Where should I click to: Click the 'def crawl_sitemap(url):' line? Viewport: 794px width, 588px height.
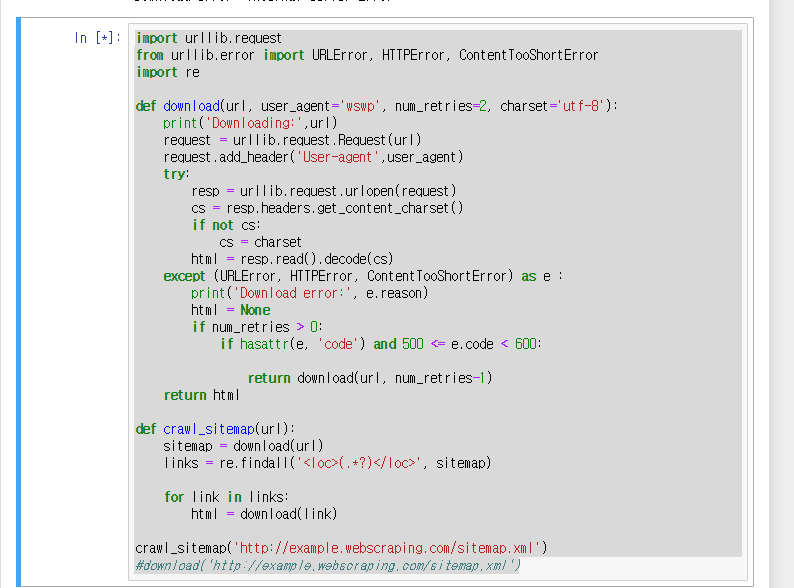(x=215, y=429)
